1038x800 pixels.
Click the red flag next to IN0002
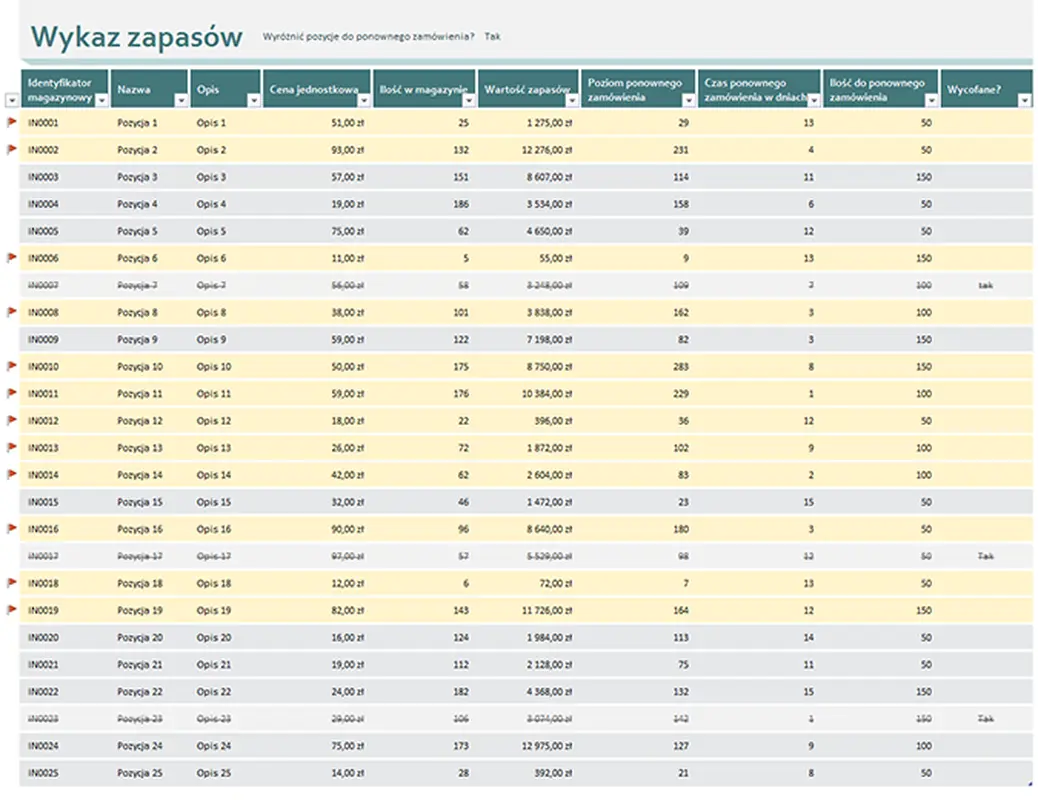click(12, 149)
